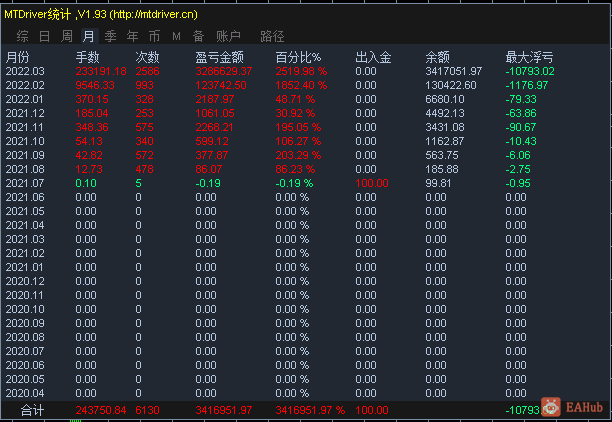Image resolution: width=612 pixels, height=422 pixels.
Task: Click balance value 130422.60
Action: (x=451, y=85)
